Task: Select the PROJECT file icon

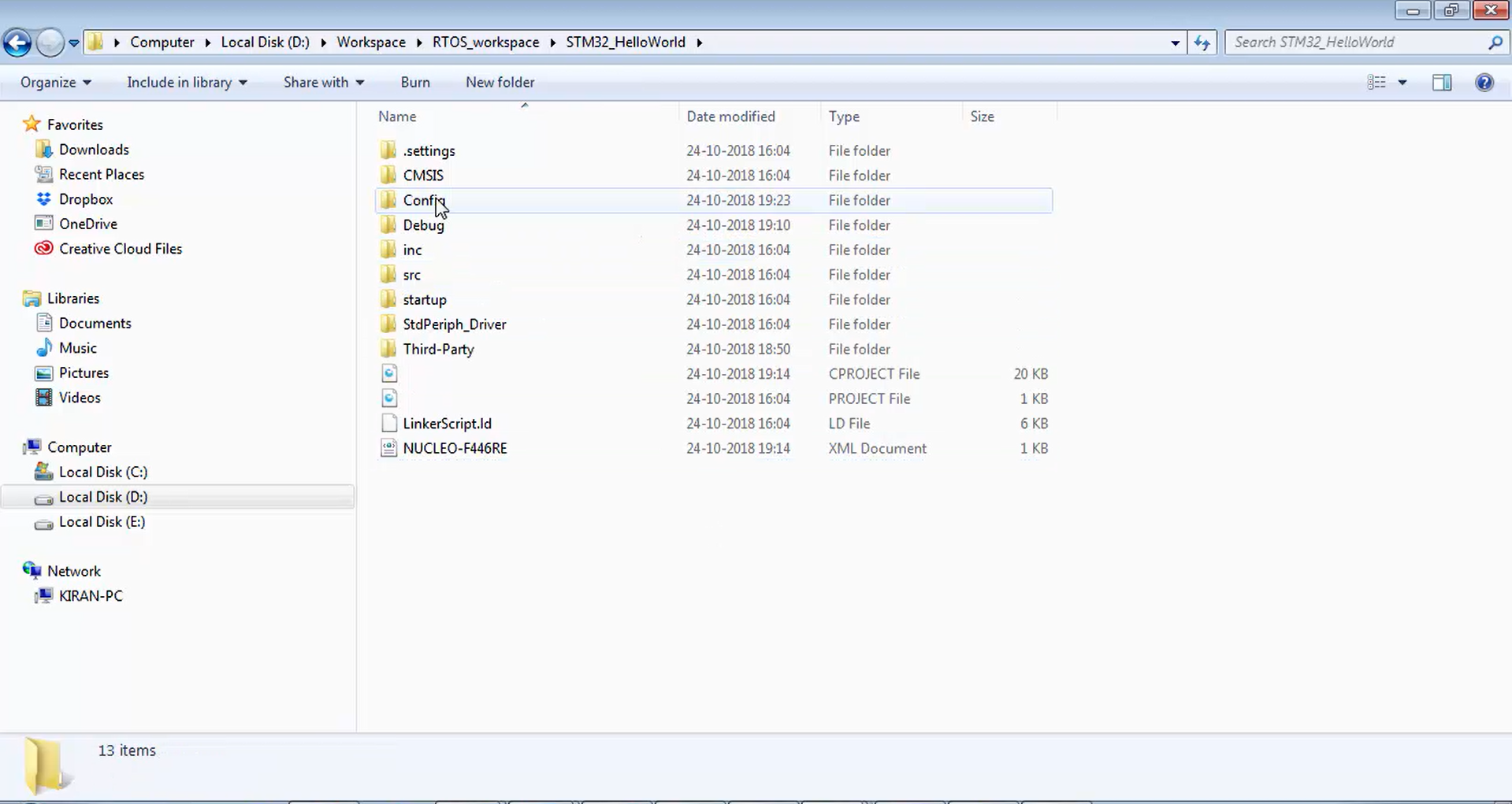Action: pyautogui.click(x=389, y=398)
